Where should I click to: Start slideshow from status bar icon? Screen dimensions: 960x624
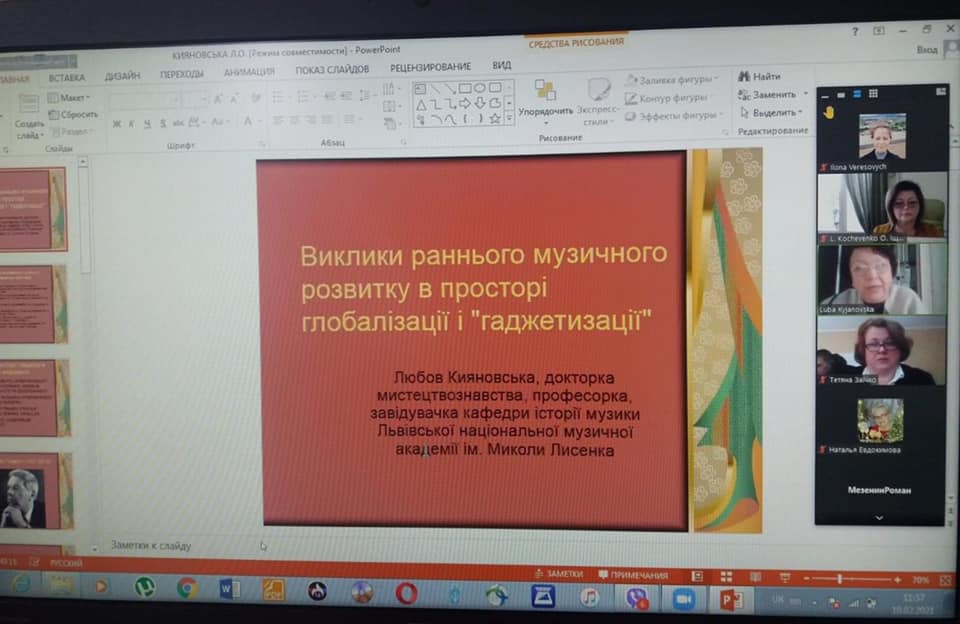[785, 577]
